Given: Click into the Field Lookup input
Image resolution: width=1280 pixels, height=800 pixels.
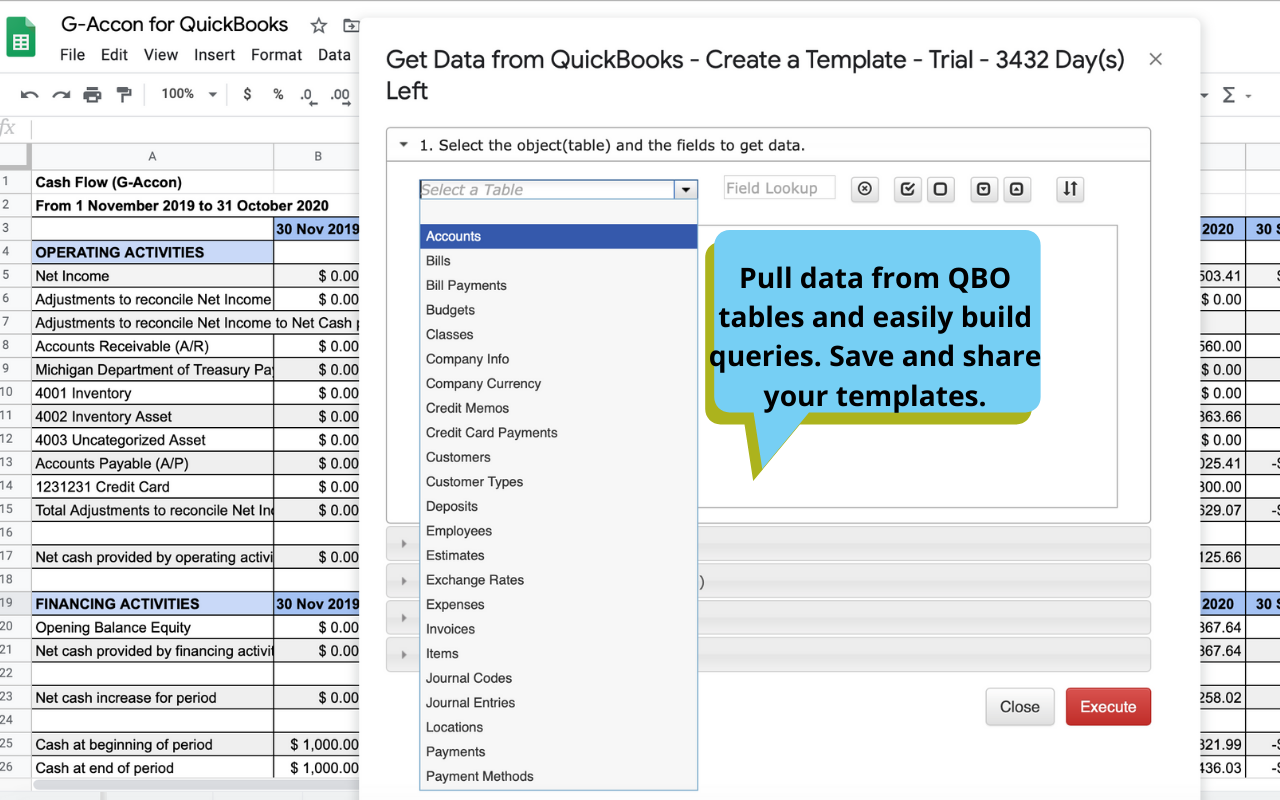Looking at the screenshot, I should (778, 188).
